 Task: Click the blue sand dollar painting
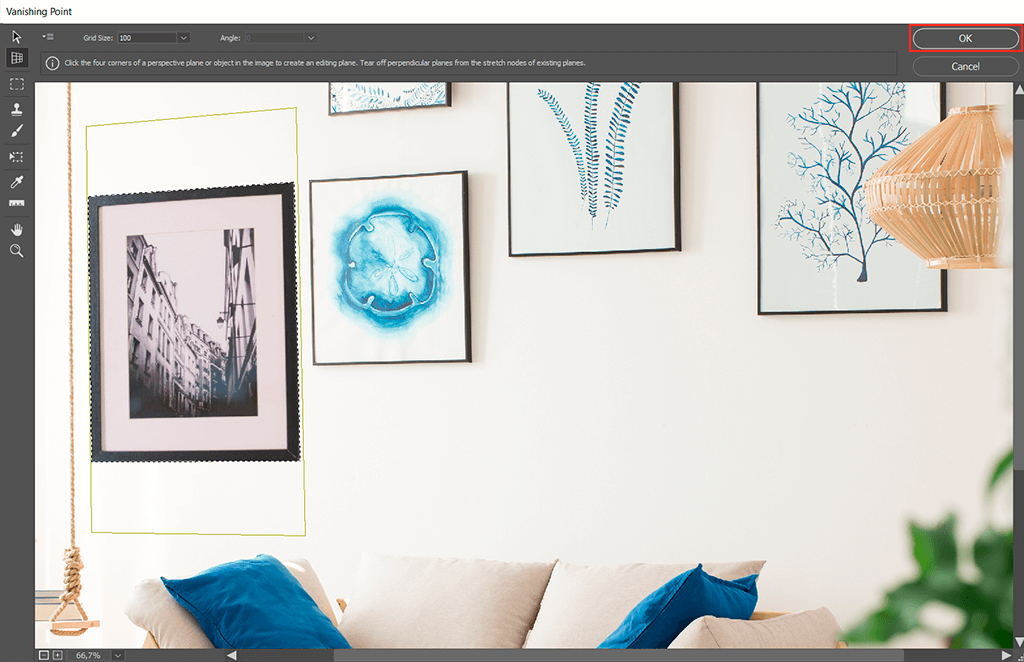click(x=390, y=268)
